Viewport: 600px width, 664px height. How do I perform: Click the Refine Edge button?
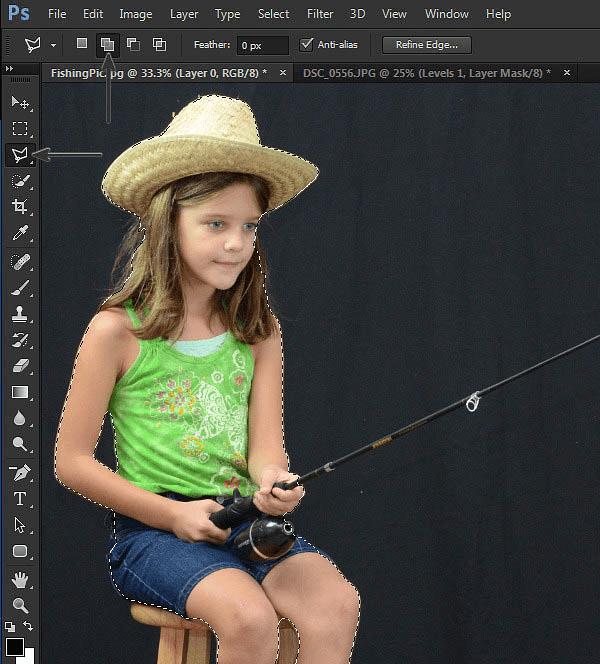(x=427, y=45)
